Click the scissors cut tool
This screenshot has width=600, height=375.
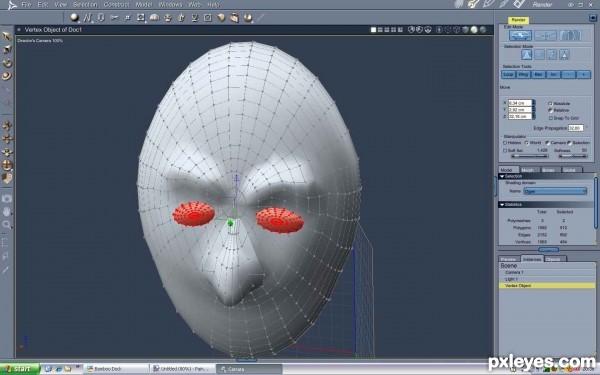[114, 17]
